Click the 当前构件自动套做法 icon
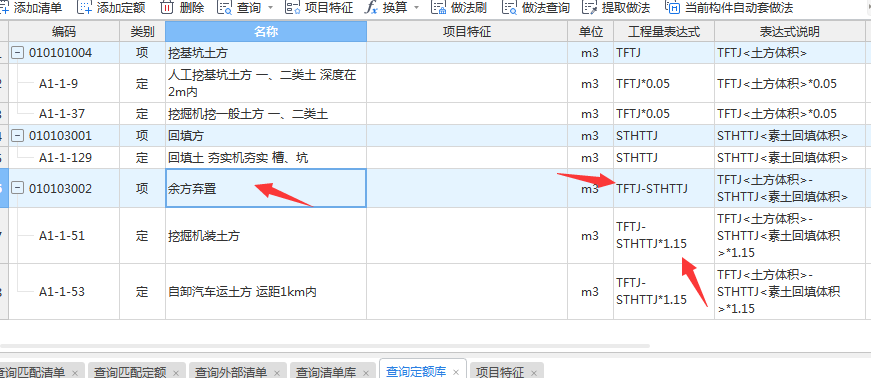The height and width of the screenshot is (378, 871). point(672,7)
